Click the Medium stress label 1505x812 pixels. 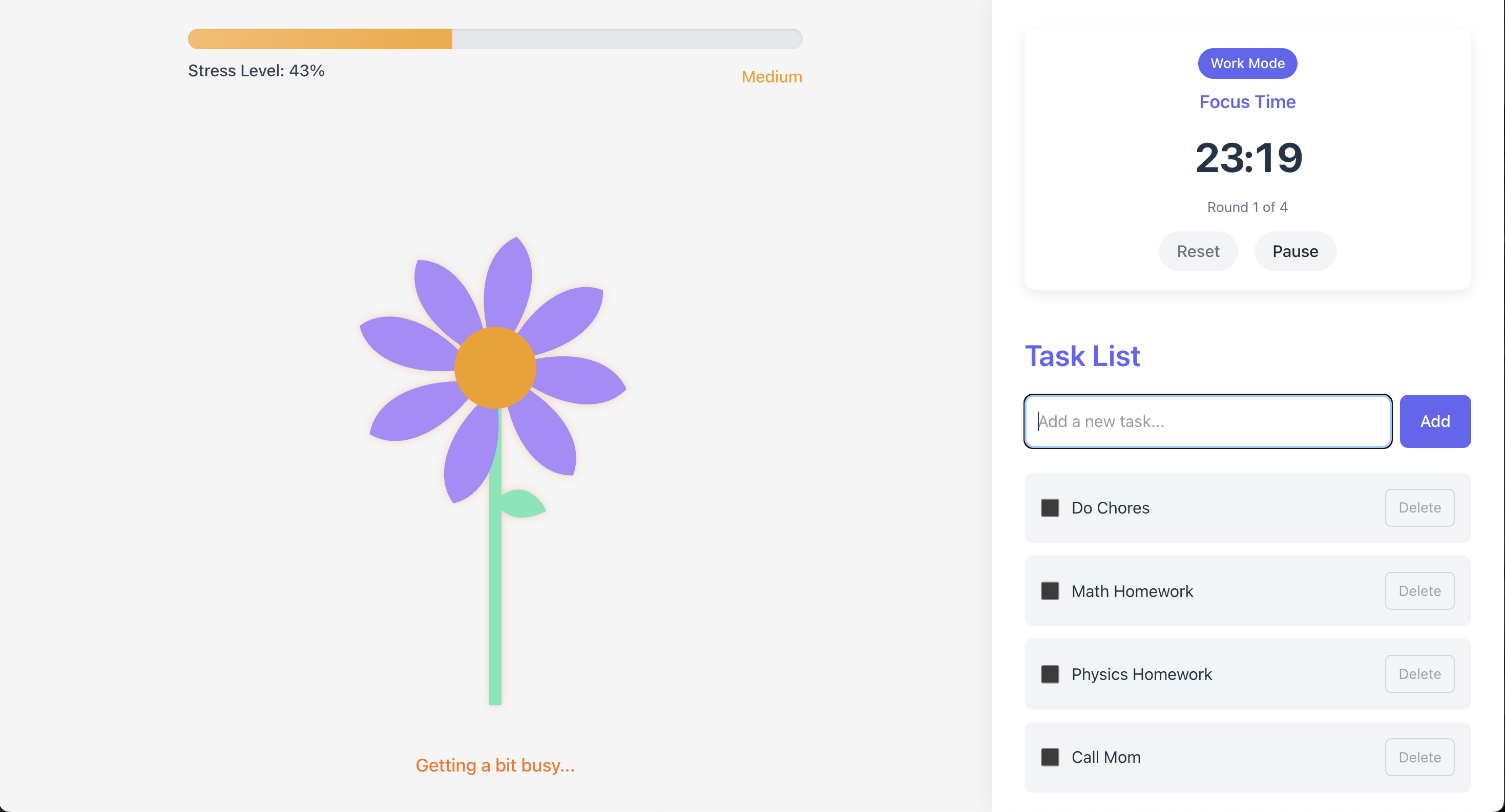point(771,77)
